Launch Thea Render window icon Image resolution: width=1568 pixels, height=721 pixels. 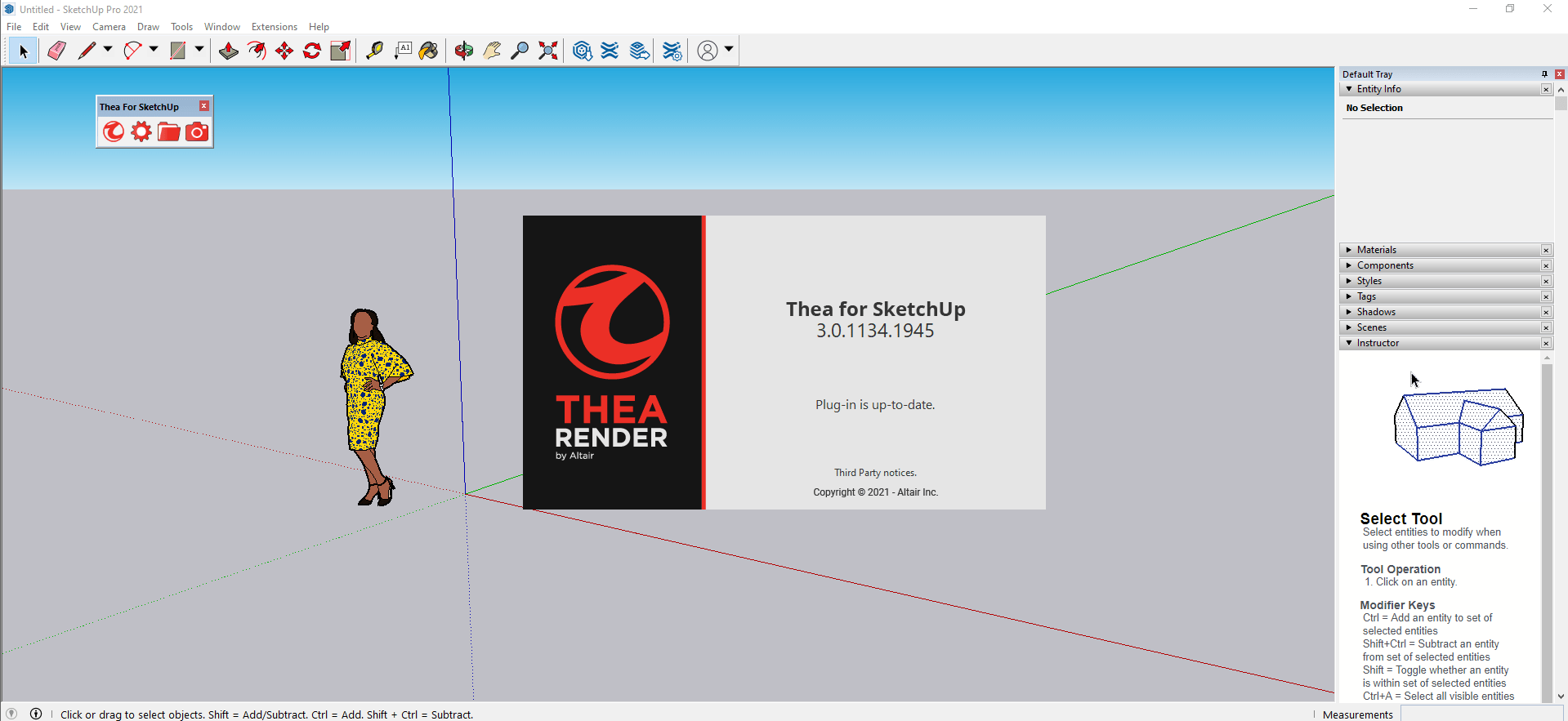114,131
